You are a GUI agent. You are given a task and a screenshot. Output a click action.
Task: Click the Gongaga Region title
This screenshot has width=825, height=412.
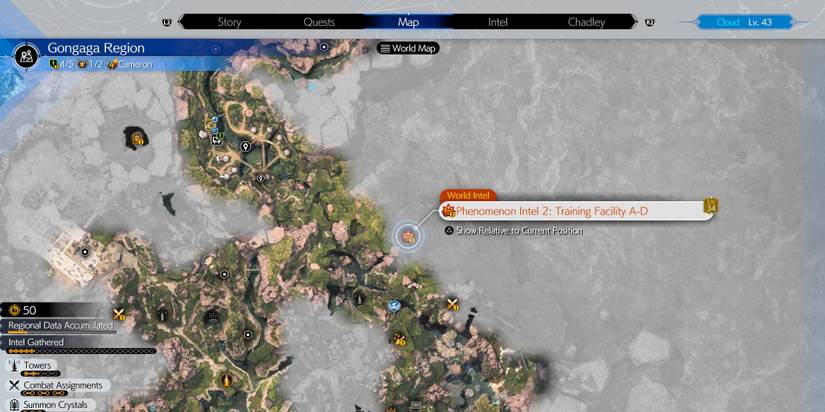coord(96,48)
